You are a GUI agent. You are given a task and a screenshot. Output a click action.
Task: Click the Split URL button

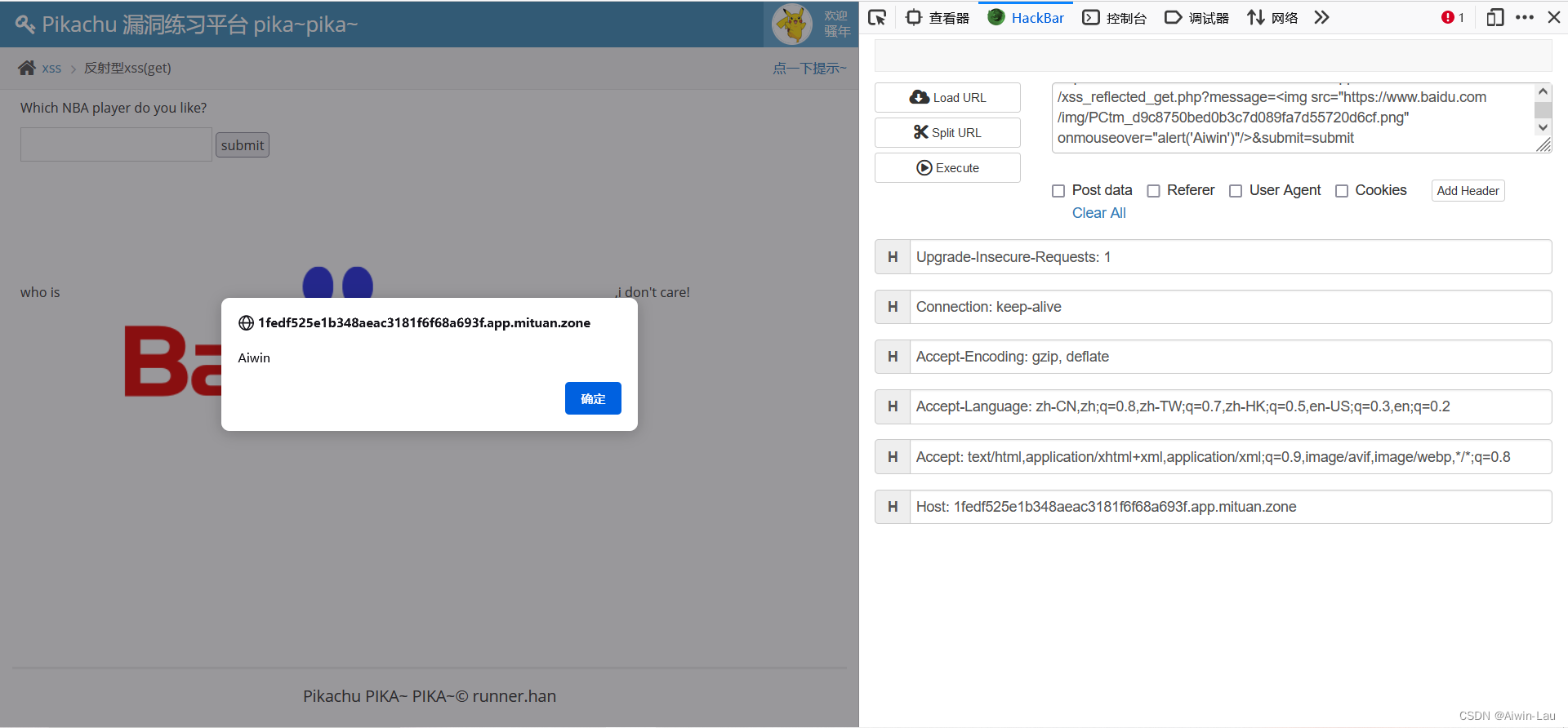pos(947,132)
